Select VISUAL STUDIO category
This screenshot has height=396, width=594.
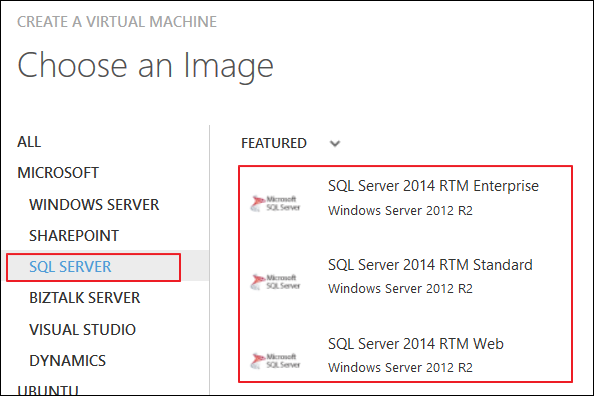click(x=82, y=330)
